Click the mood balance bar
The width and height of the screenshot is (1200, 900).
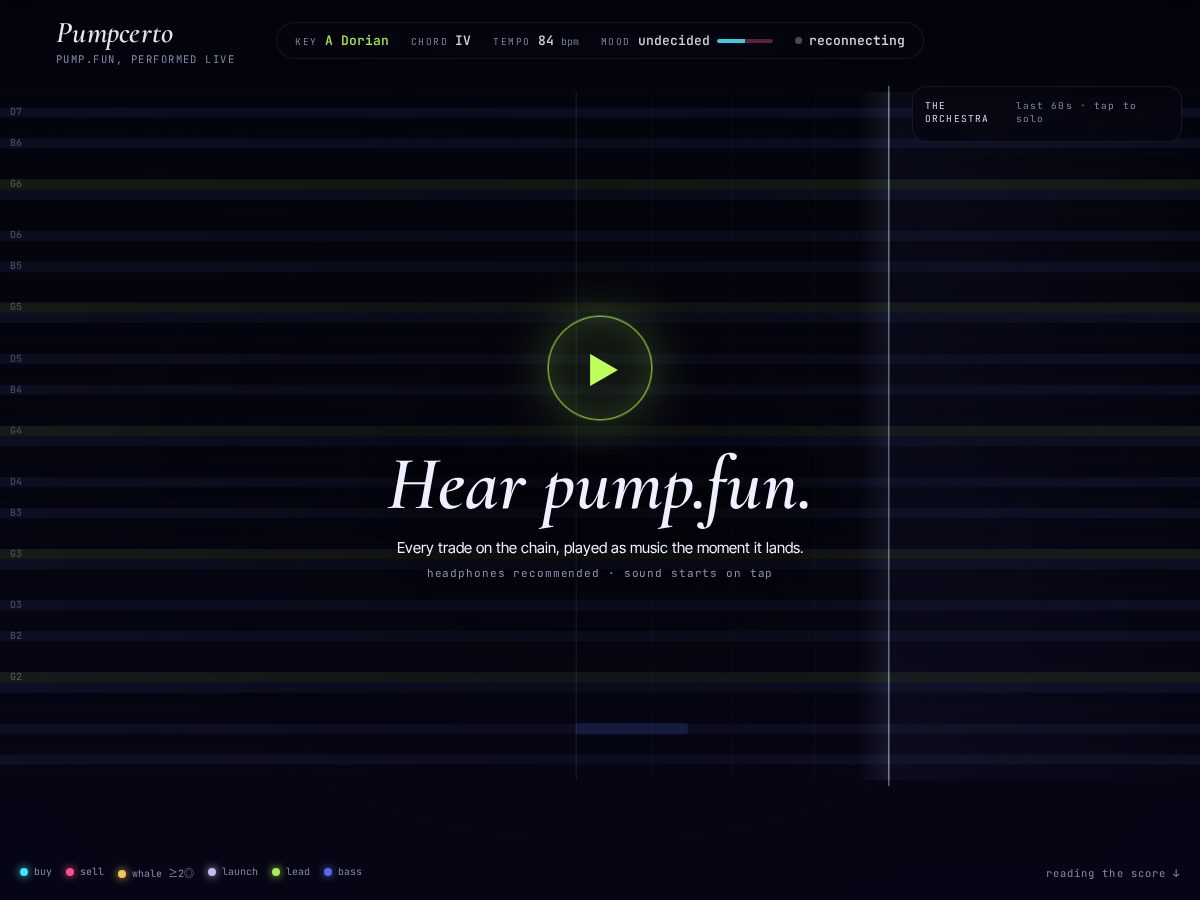click(745, 41)
